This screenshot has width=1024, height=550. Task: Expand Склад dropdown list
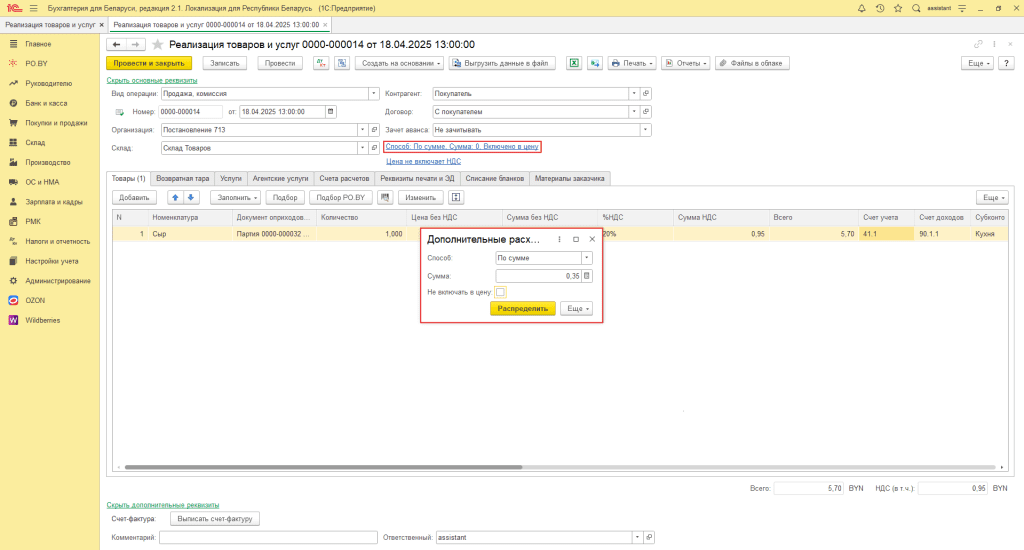362,148
